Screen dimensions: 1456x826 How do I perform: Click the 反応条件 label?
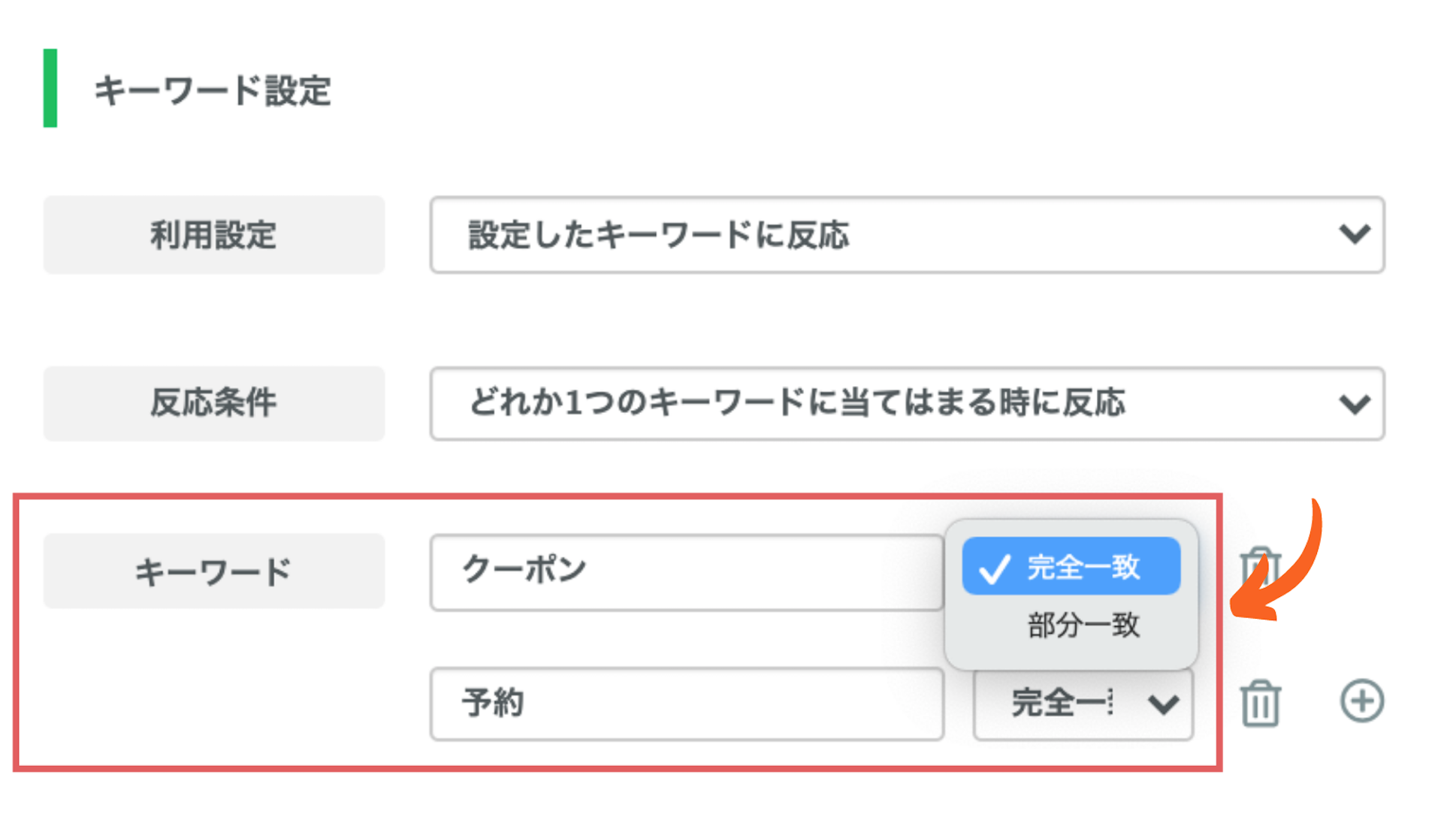tap(214, 404)
